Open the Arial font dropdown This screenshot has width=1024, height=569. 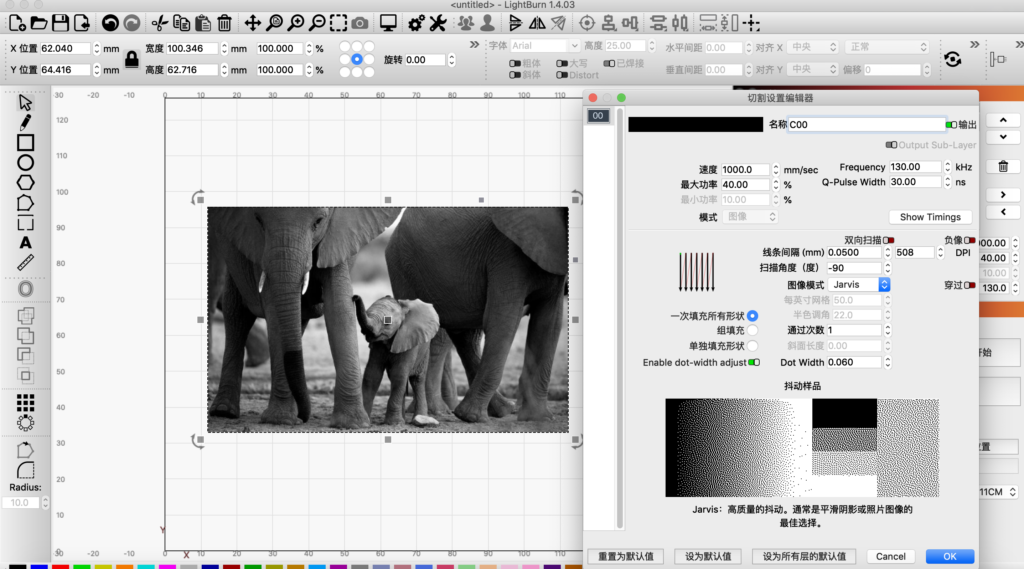(x=544, y=46)
